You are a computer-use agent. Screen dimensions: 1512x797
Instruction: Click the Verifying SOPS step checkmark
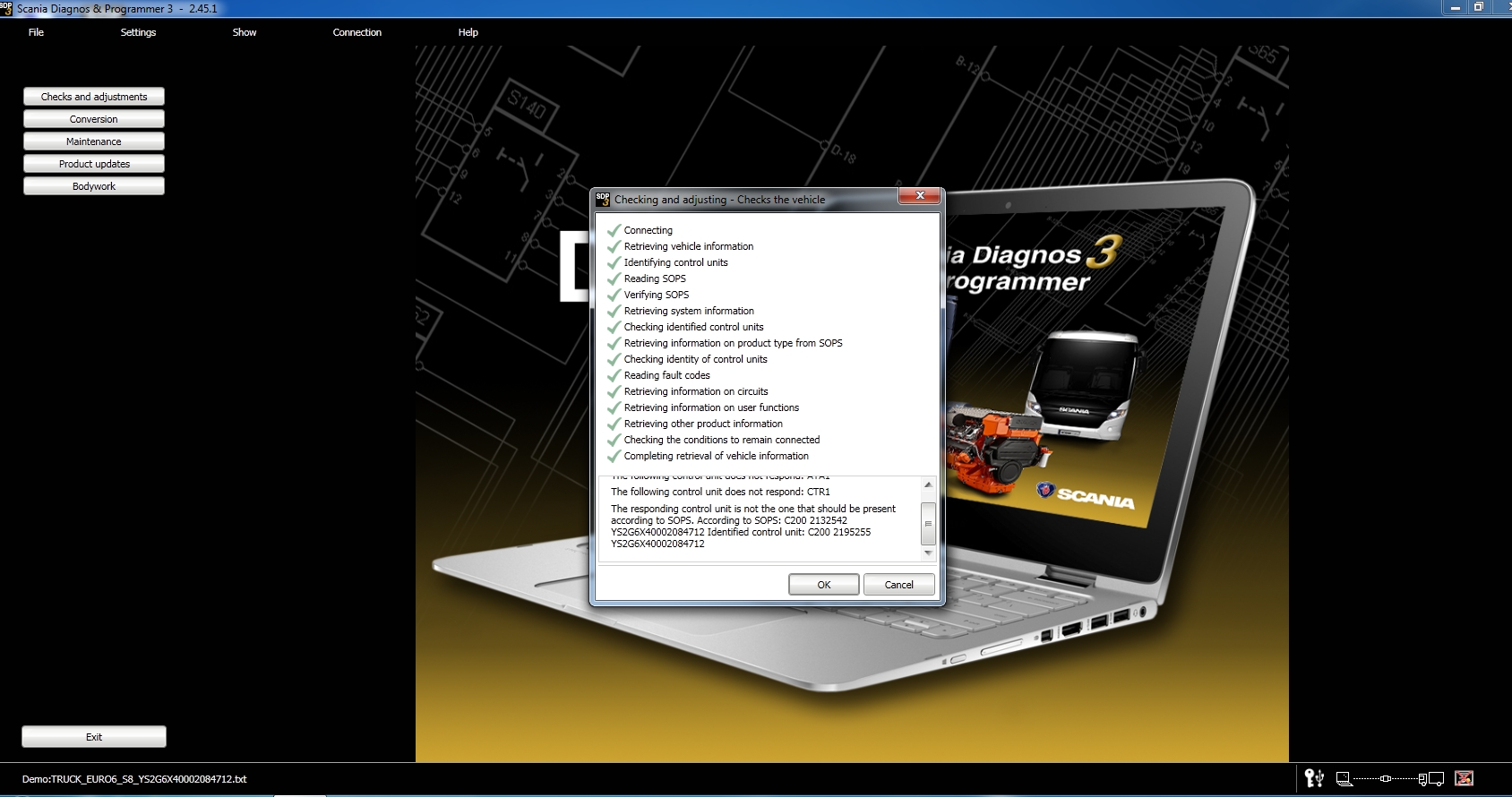pyautogui.click(x=614, y=295)
